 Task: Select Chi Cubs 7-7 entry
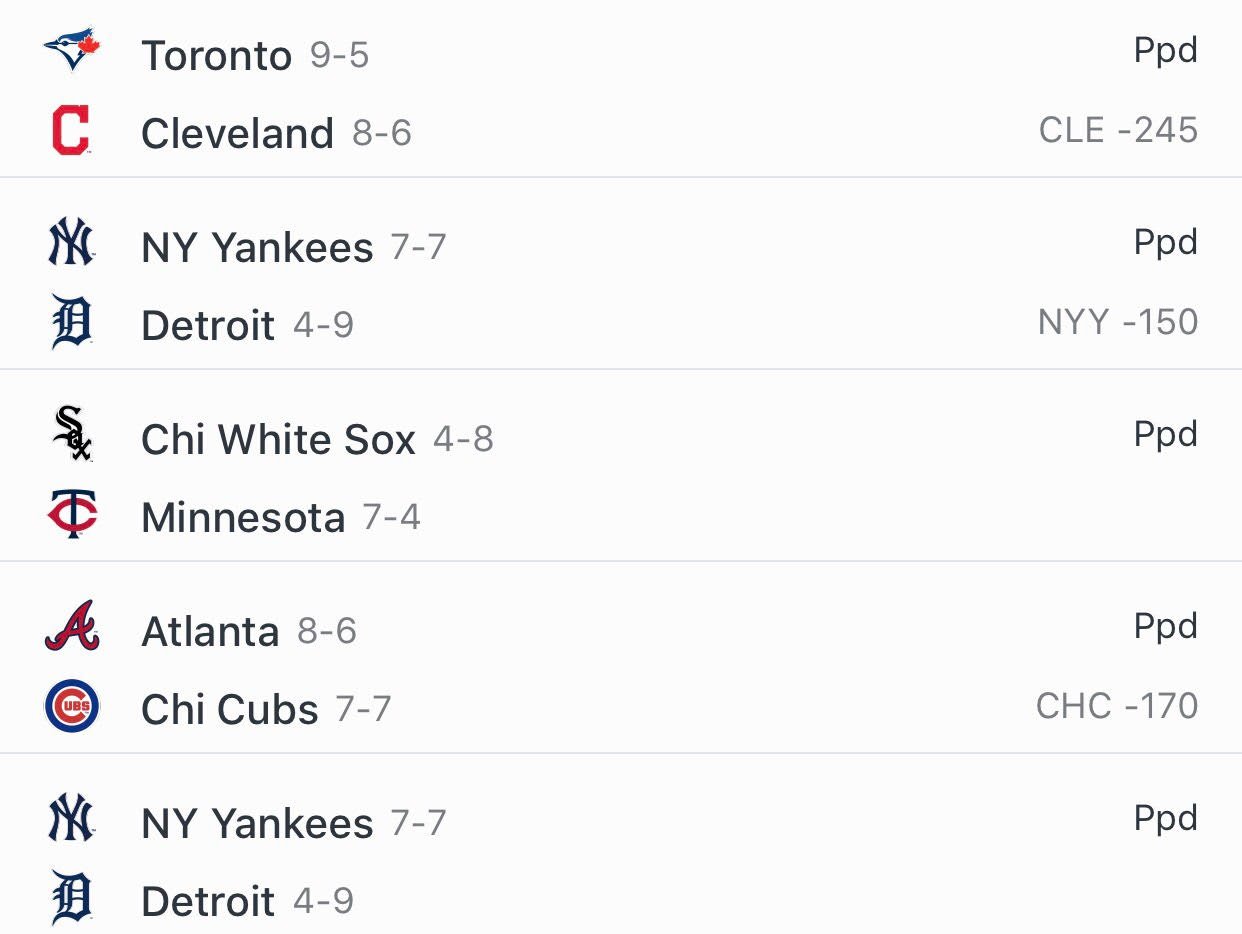click(x=266, y=709)
